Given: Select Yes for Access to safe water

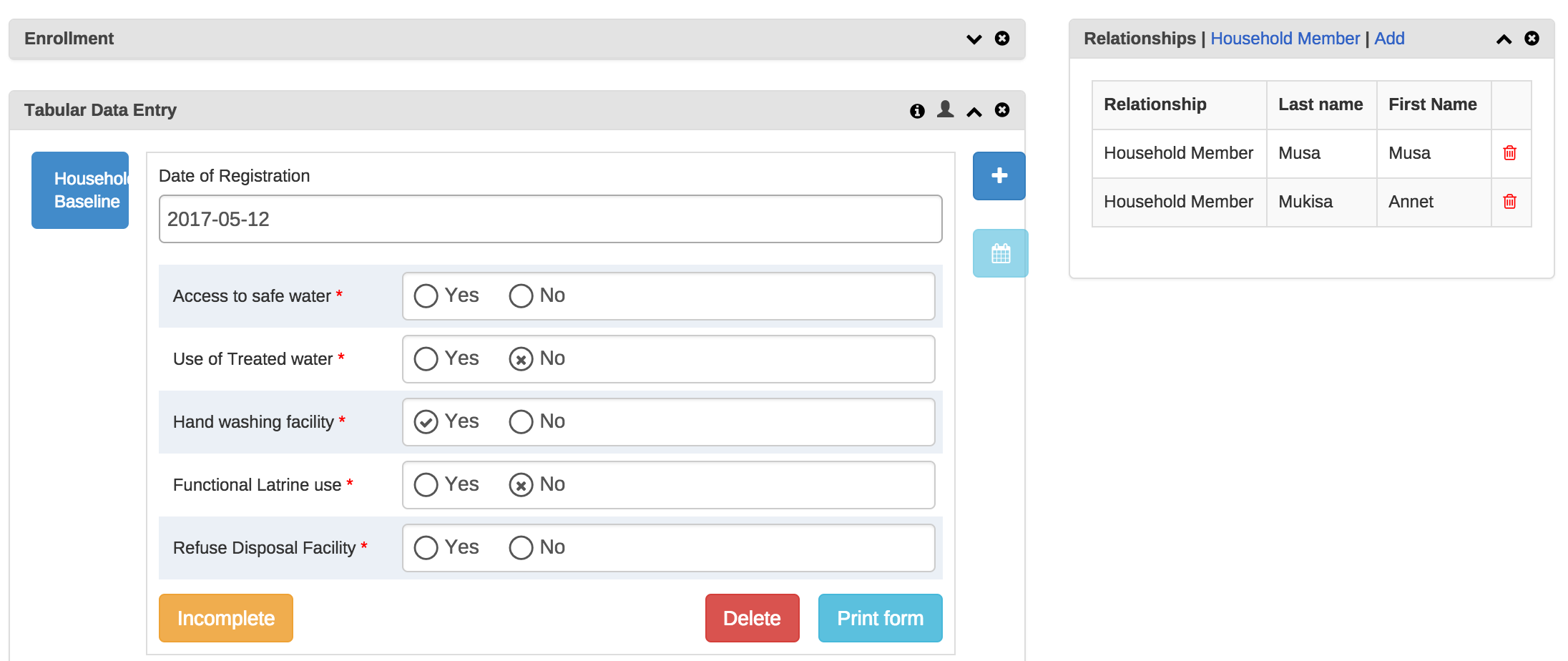Looking at the screenshot, I should point(426,296).
